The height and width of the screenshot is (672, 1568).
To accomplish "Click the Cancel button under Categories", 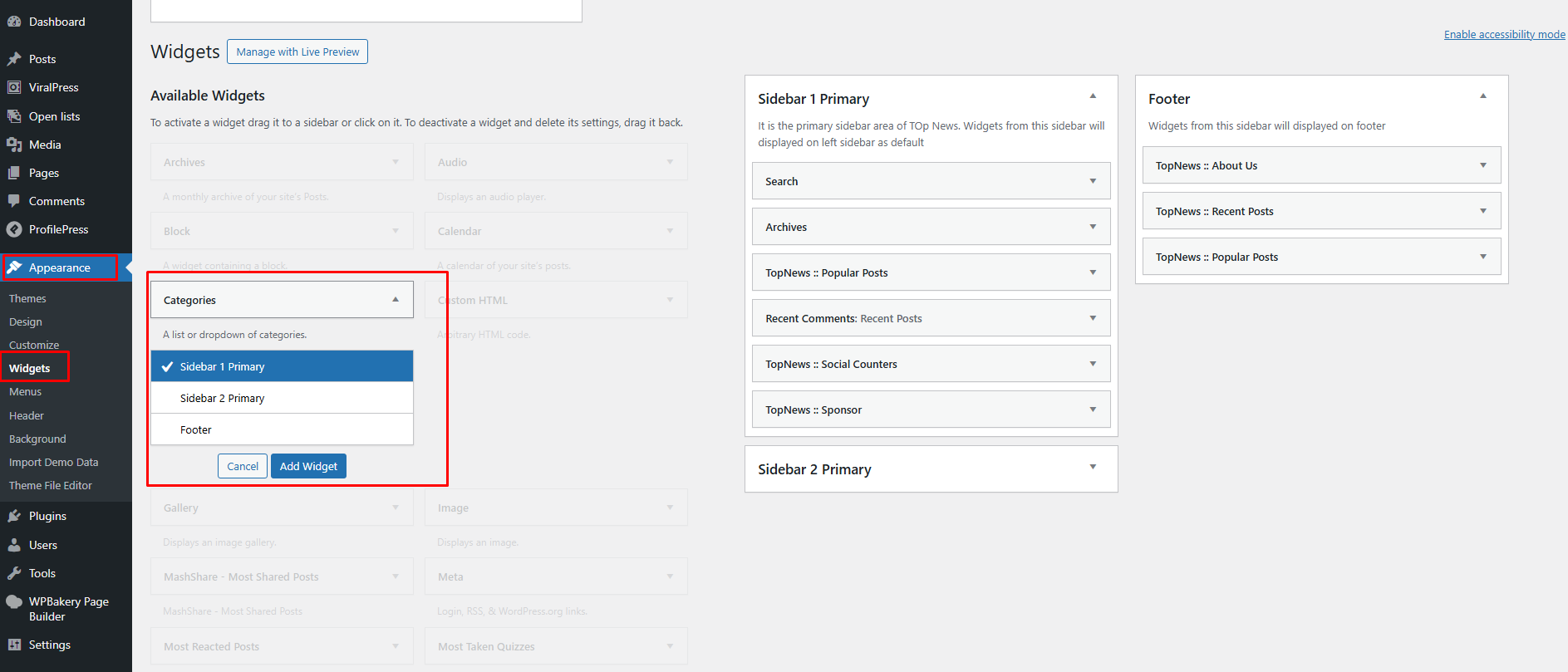I will point(243,466).
